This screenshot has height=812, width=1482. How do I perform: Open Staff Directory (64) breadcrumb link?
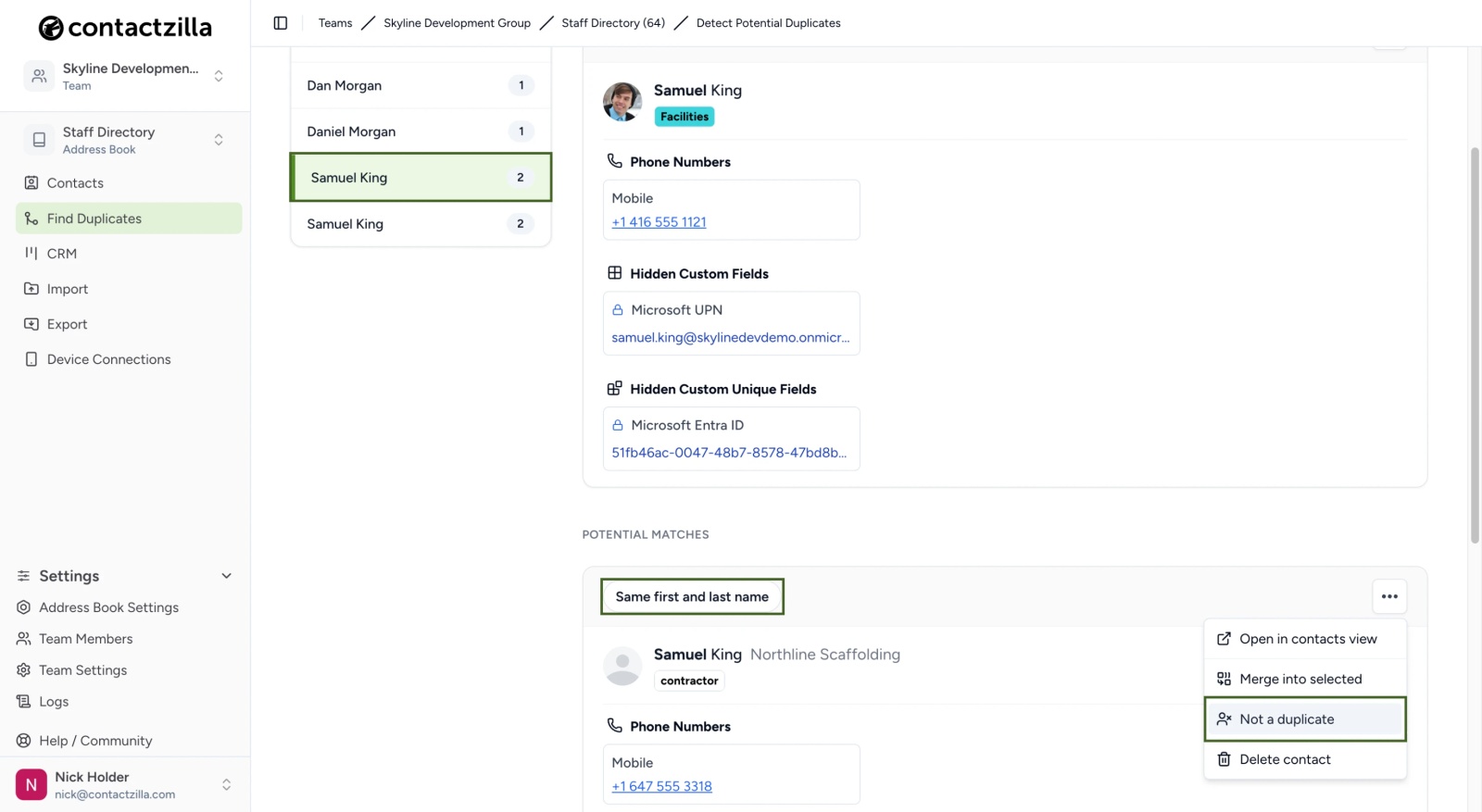pos(613,23)
